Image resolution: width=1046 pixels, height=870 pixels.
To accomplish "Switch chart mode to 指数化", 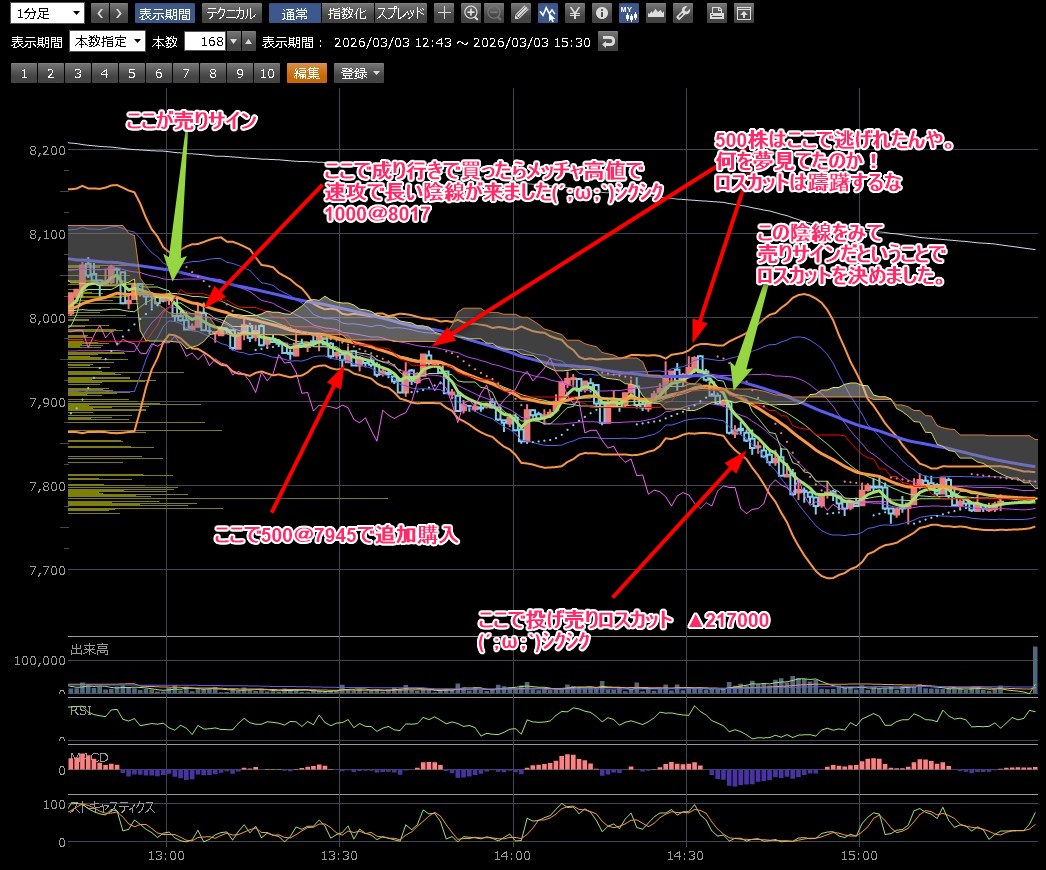I will [x=348, y=13].
